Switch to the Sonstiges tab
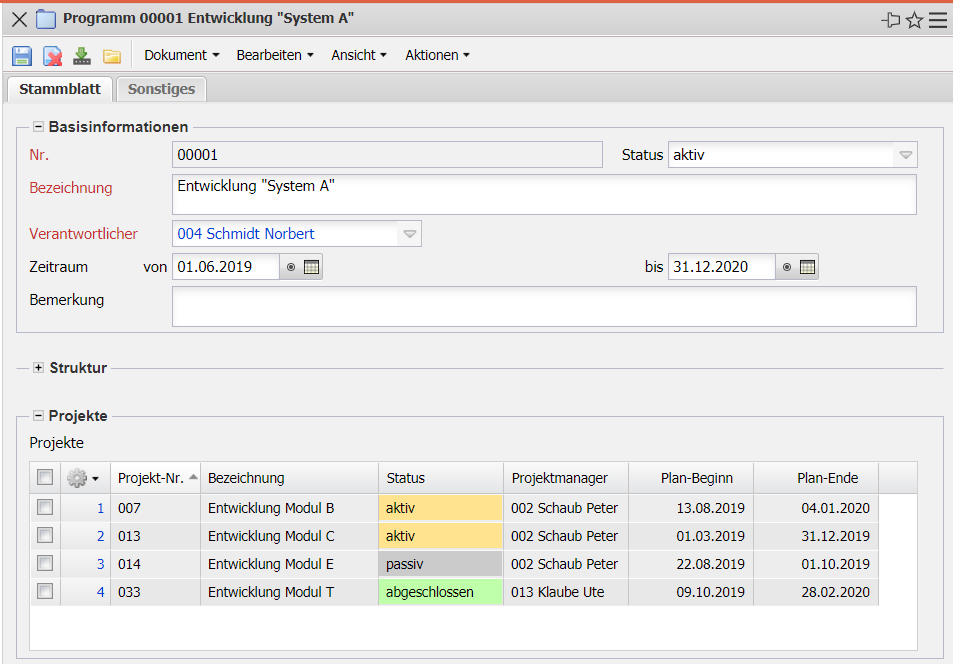The image size is (953, 664). (x=161, y=89)
